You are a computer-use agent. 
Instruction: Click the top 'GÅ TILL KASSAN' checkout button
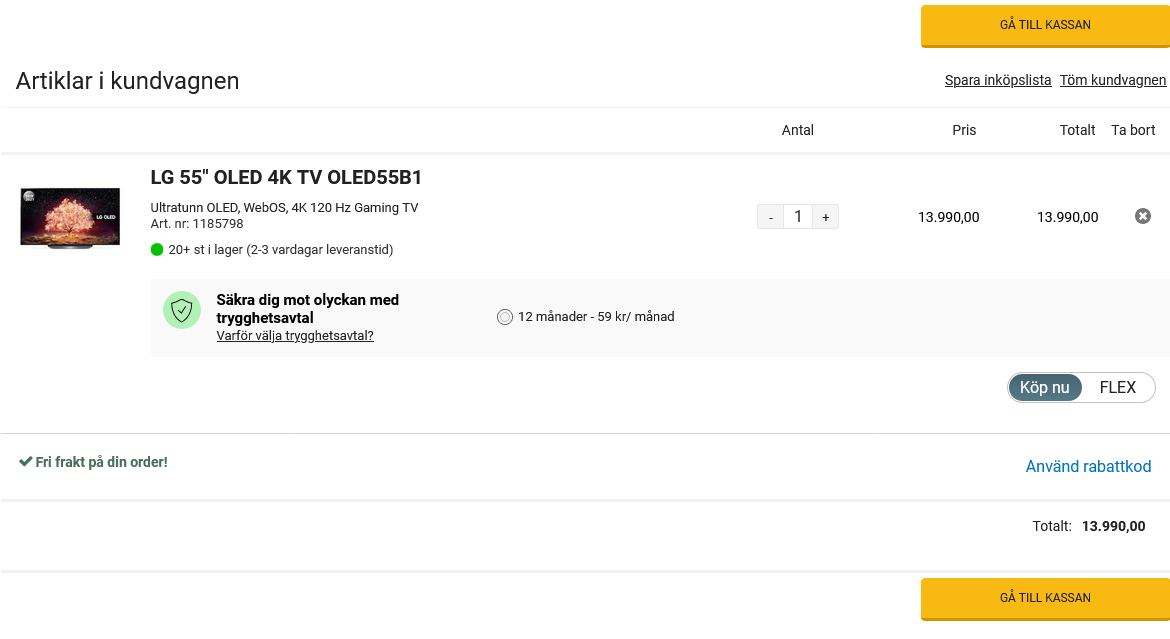(1045, 26)
